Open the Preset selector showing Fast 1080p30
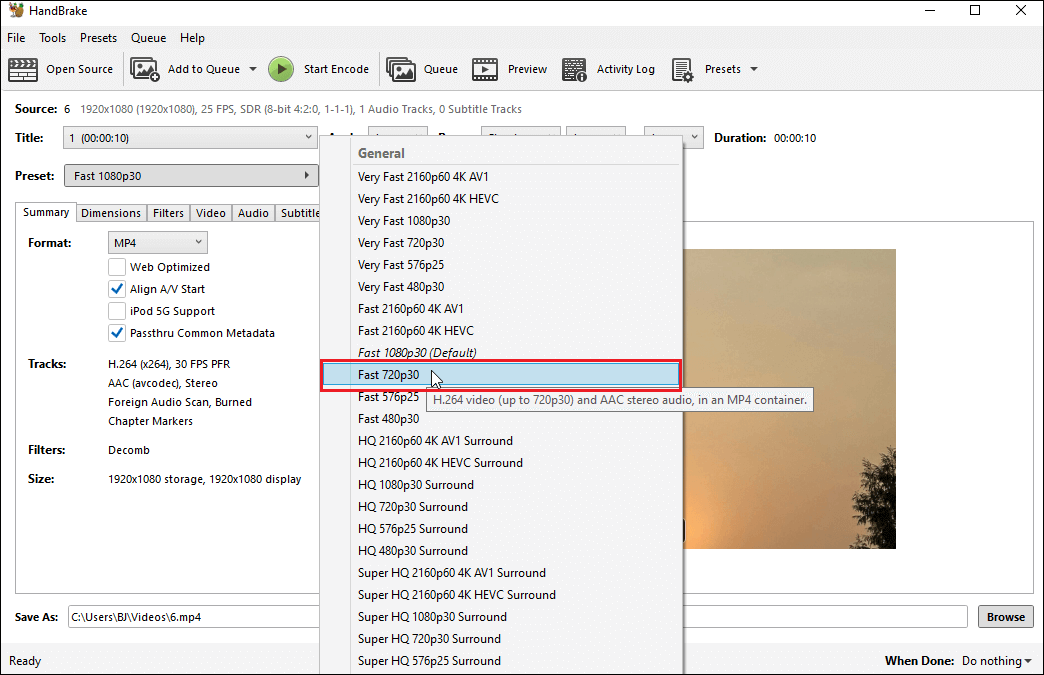Viewport: 1044px width, 675px height. (191, 176)
